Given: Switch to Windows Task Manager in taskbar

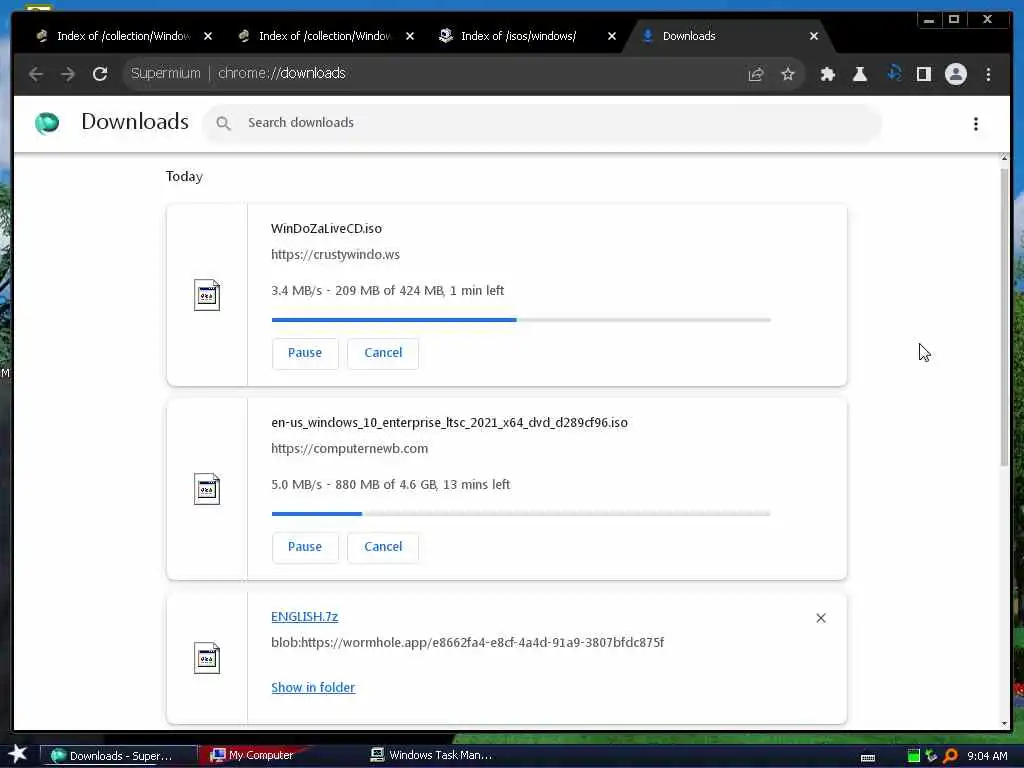Looking at the screenshot, I should click(x=431, y=755).
